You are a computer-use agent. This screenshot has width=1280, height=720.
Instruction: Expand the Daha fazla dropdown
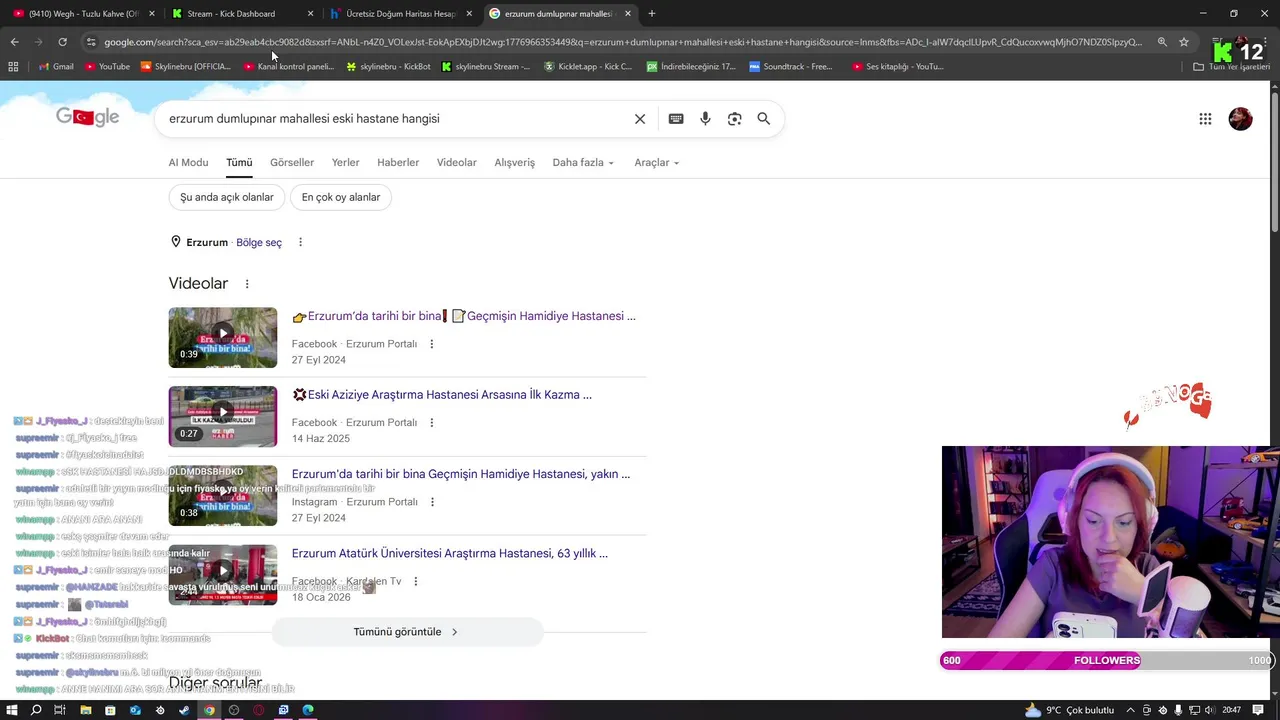[x=583, y=163]
